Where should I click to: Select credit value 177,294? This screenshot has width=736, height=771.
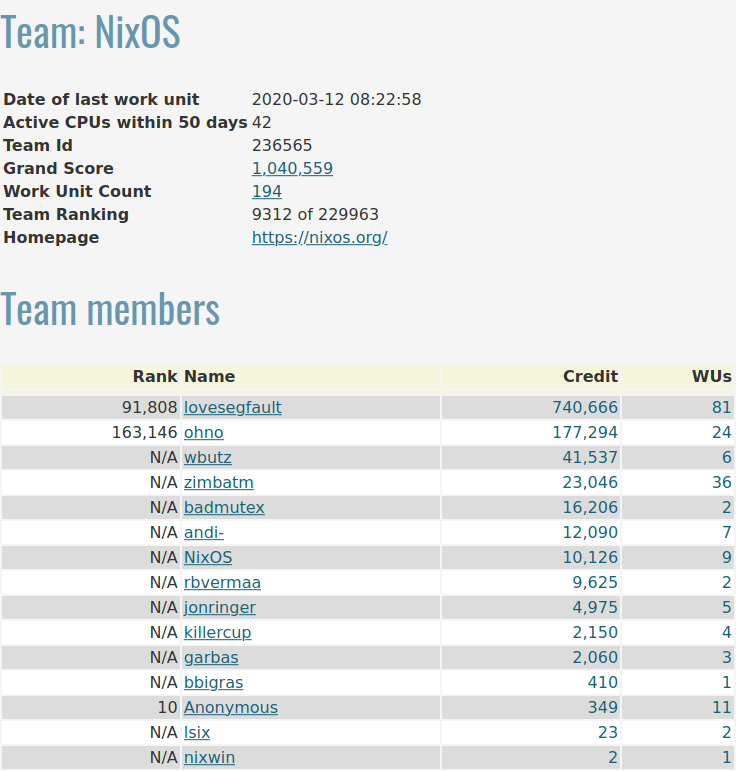coord(585,433)
